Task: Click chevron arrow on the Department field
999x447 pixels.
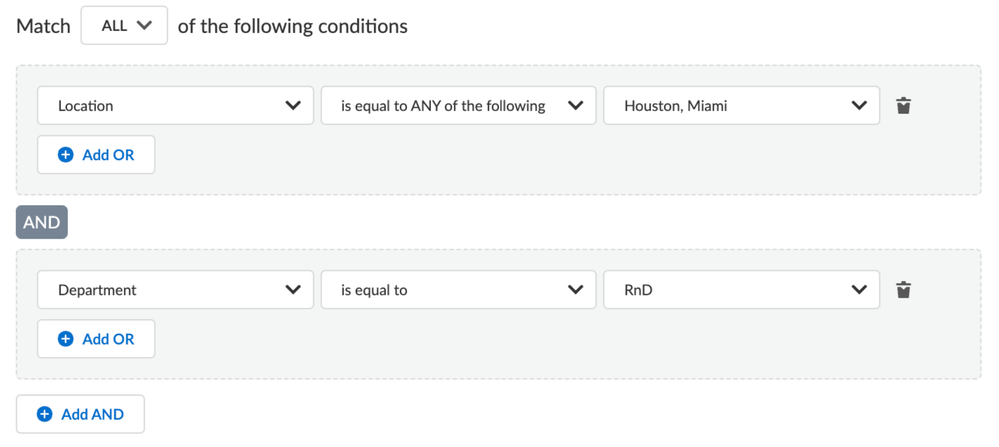Action: coord(293,290)
